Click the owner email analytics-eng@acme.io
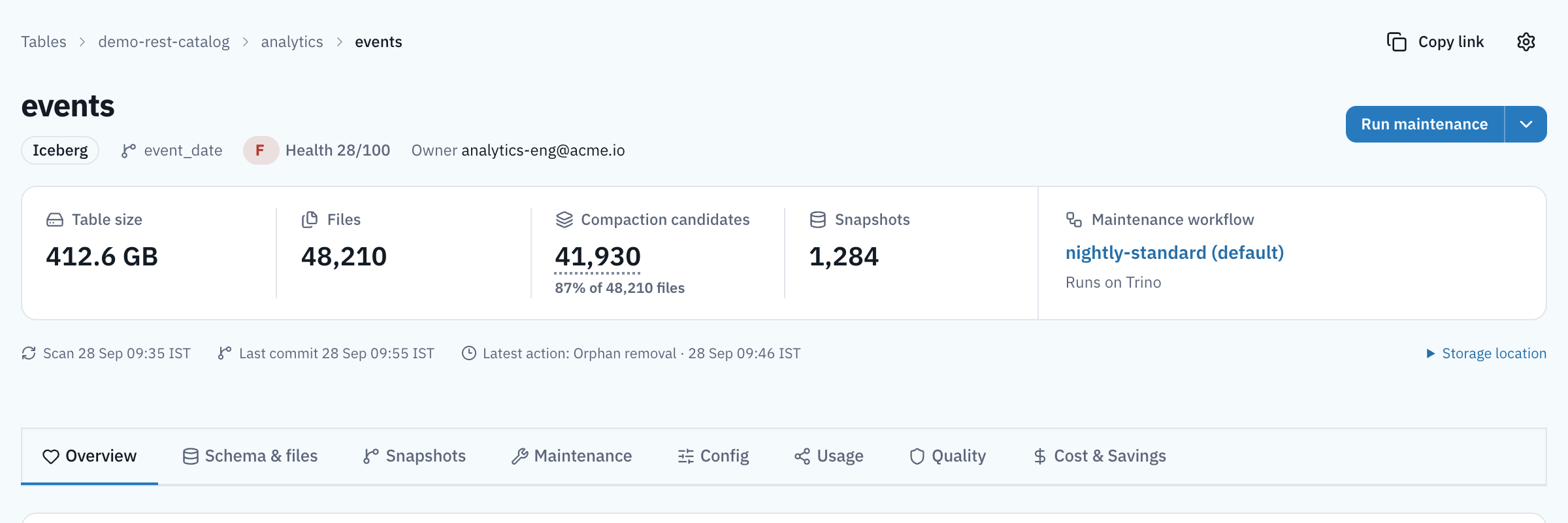1568x523 pixels. (x=543, y=150)
